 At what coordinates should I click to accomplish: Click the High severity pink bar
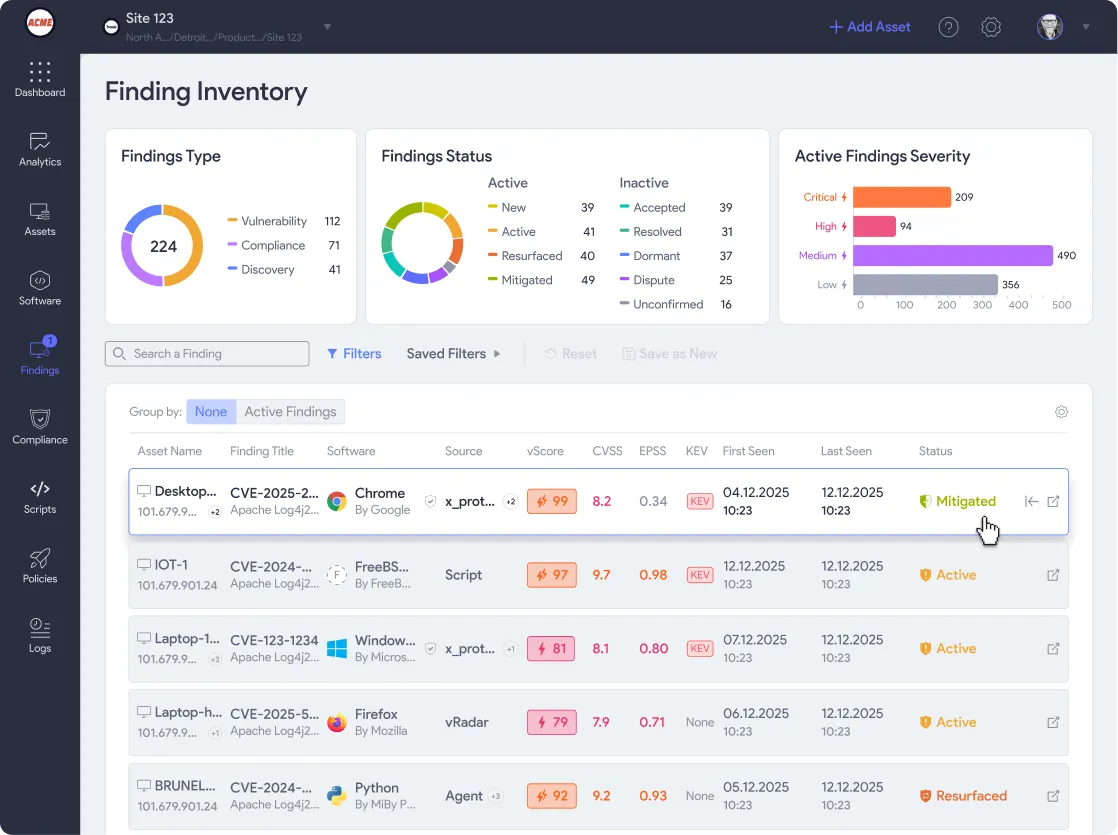[x=874, y=226]
